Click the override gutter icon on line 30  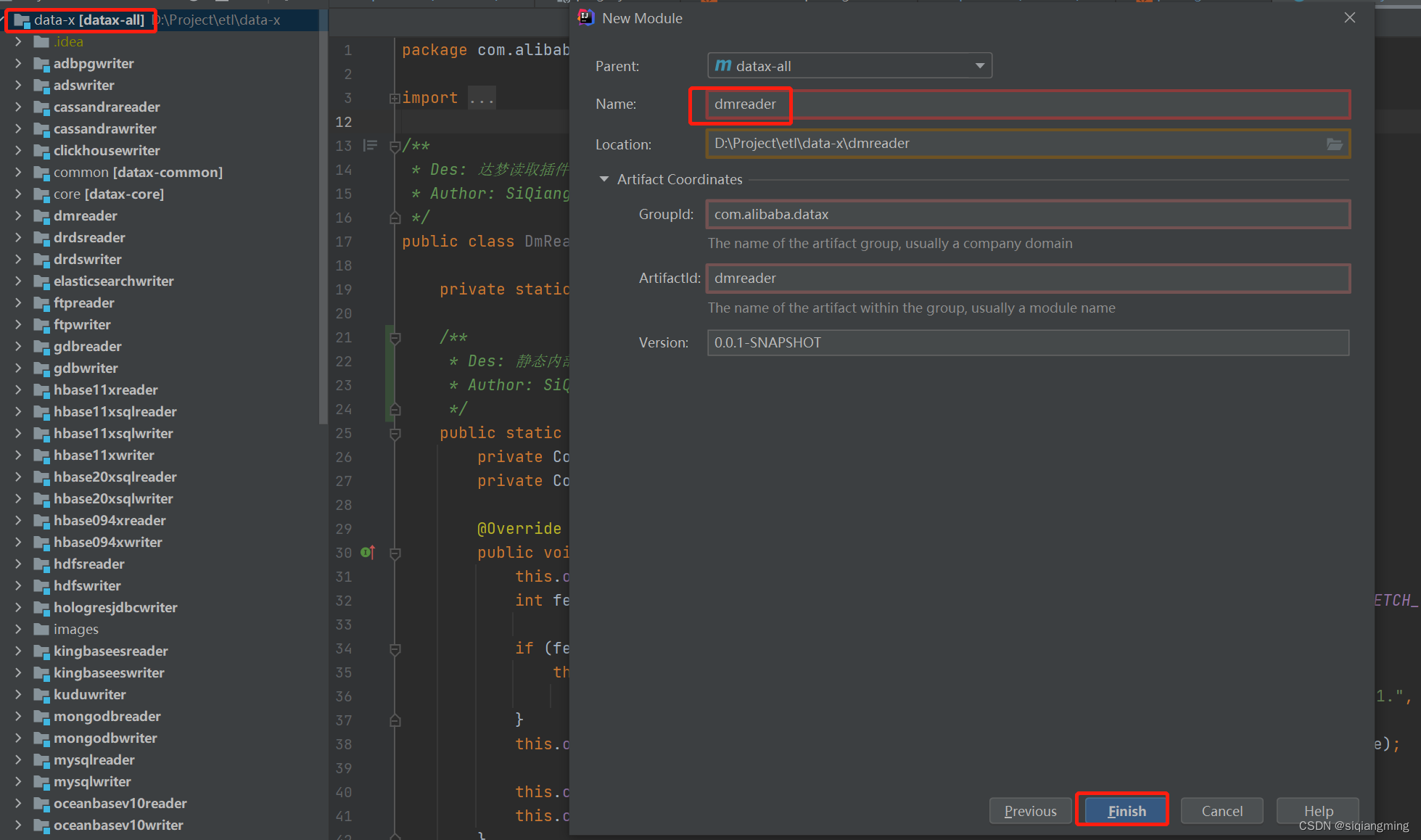pos(367,553)
